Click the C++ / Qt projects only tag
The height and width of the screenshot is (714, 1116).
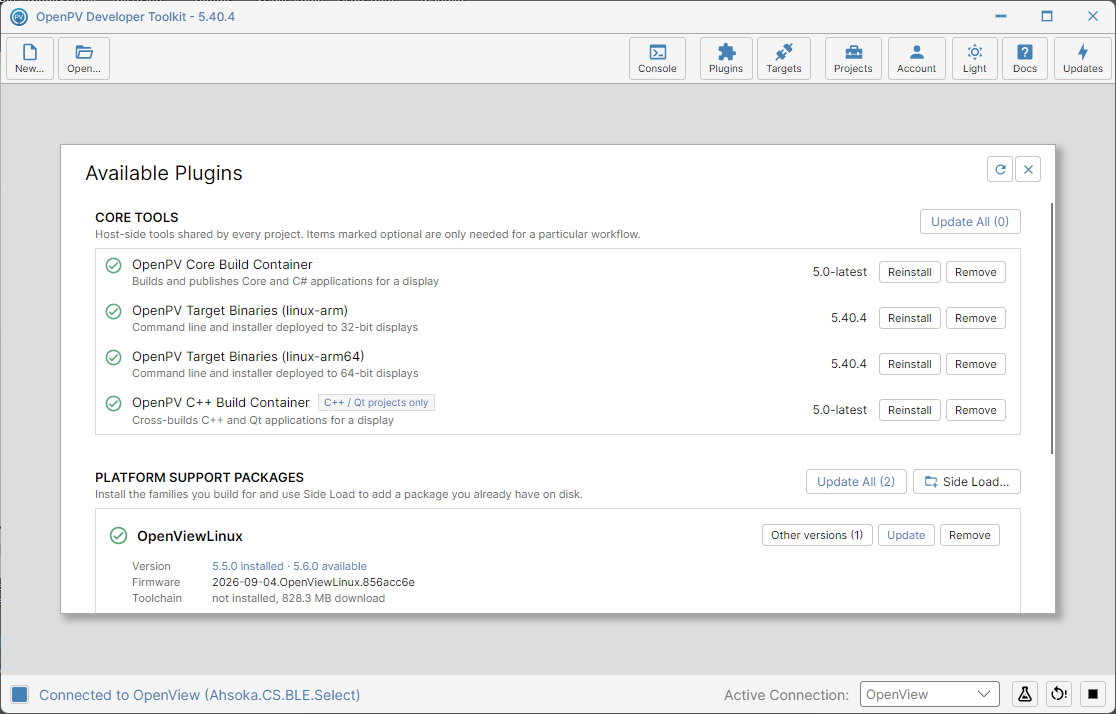click(376, 402)
